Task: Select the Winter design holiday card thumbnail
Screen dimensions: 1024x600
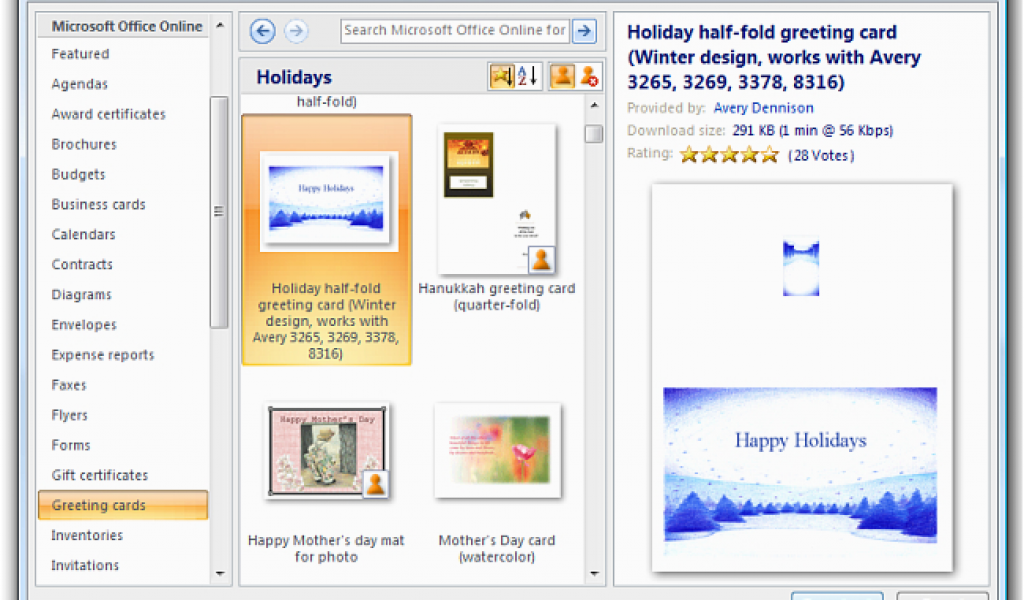Action: coord(328,201)
